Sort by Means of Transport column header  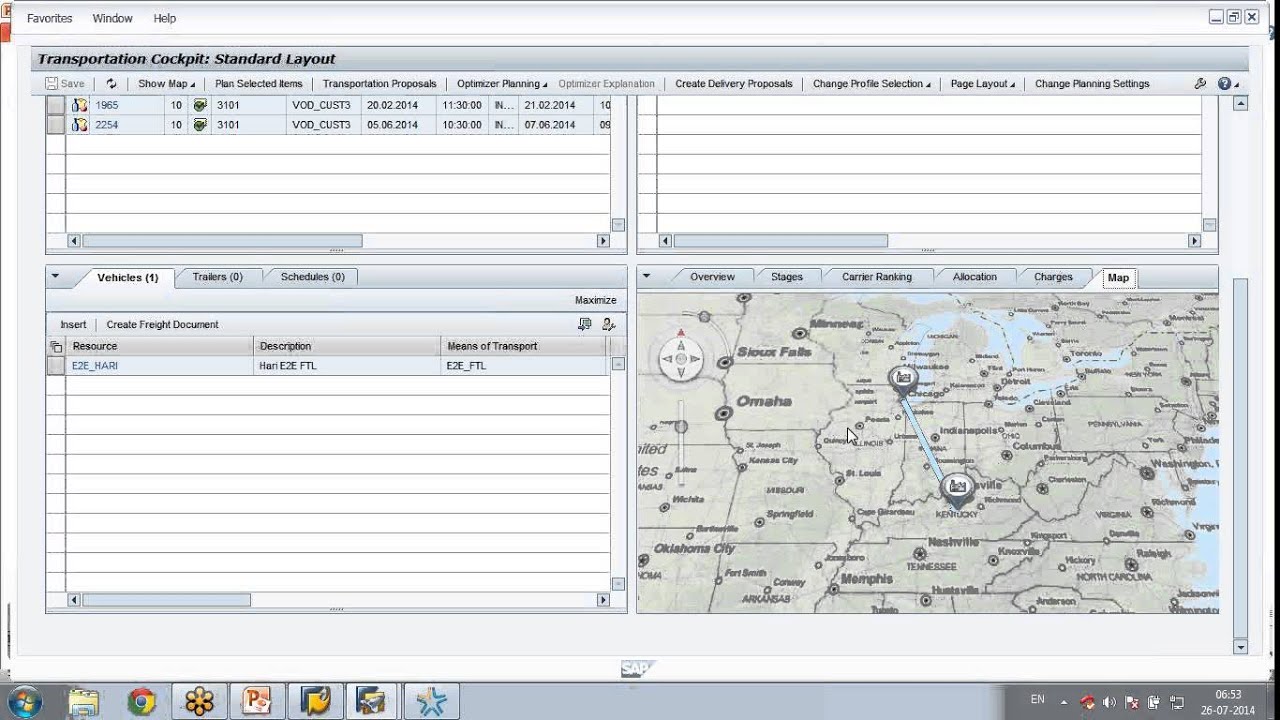(523, 346)
